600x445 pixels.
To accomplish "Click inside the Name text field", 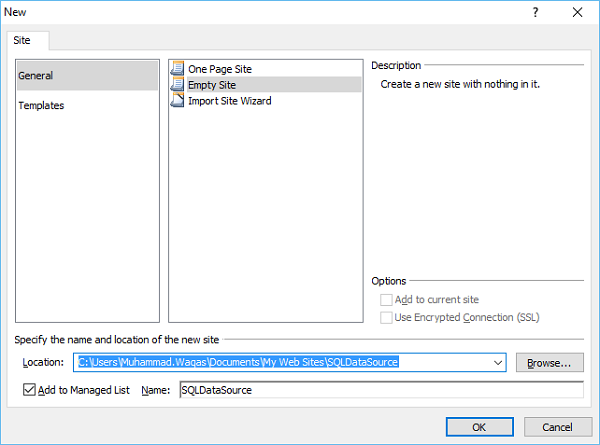I will tap(380, 390).
